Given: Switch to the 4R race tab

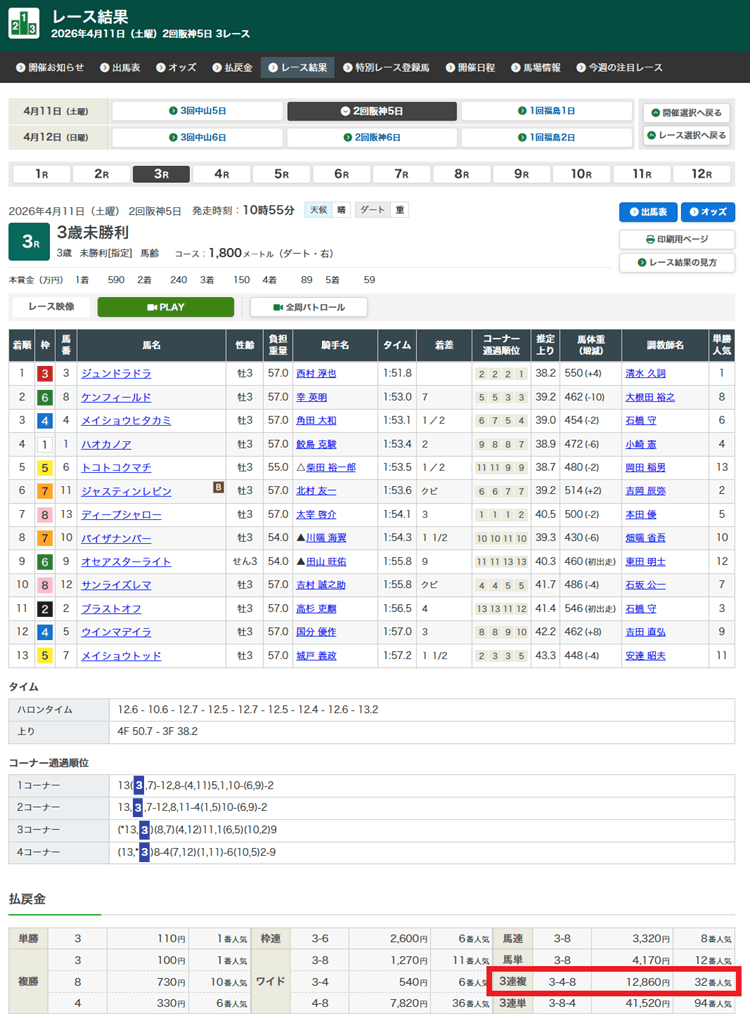Looking at the screenshot, I should pyautogui.click(x=221, y=174).
